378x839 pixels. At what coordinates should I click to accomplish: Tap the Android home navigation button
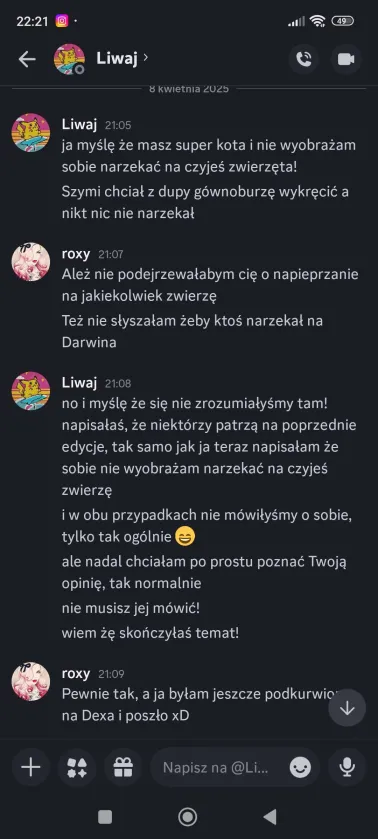pyautogui.click(x=187, y=817)
